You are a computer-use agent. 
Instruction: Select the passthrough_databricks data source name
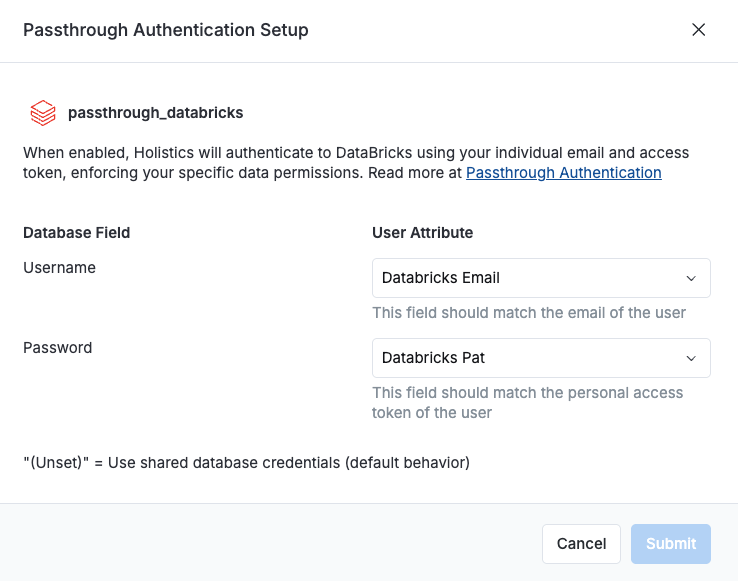(155, 113)
